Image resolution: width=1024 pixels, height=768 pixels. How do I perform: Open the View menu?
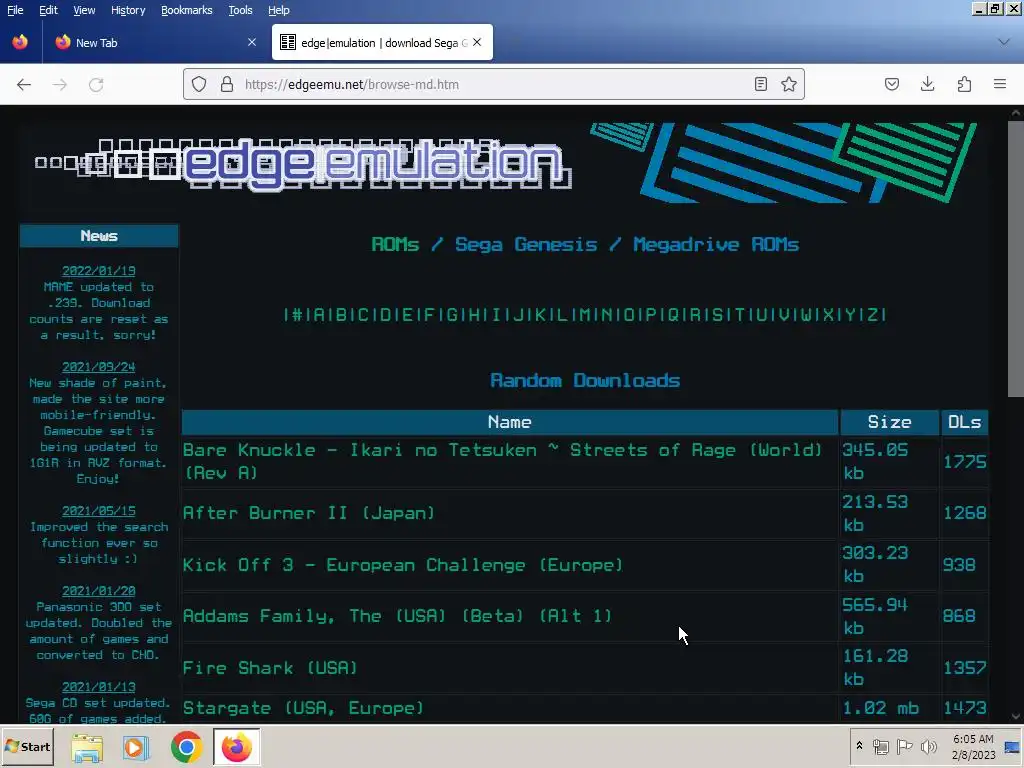tap(84, 10)
